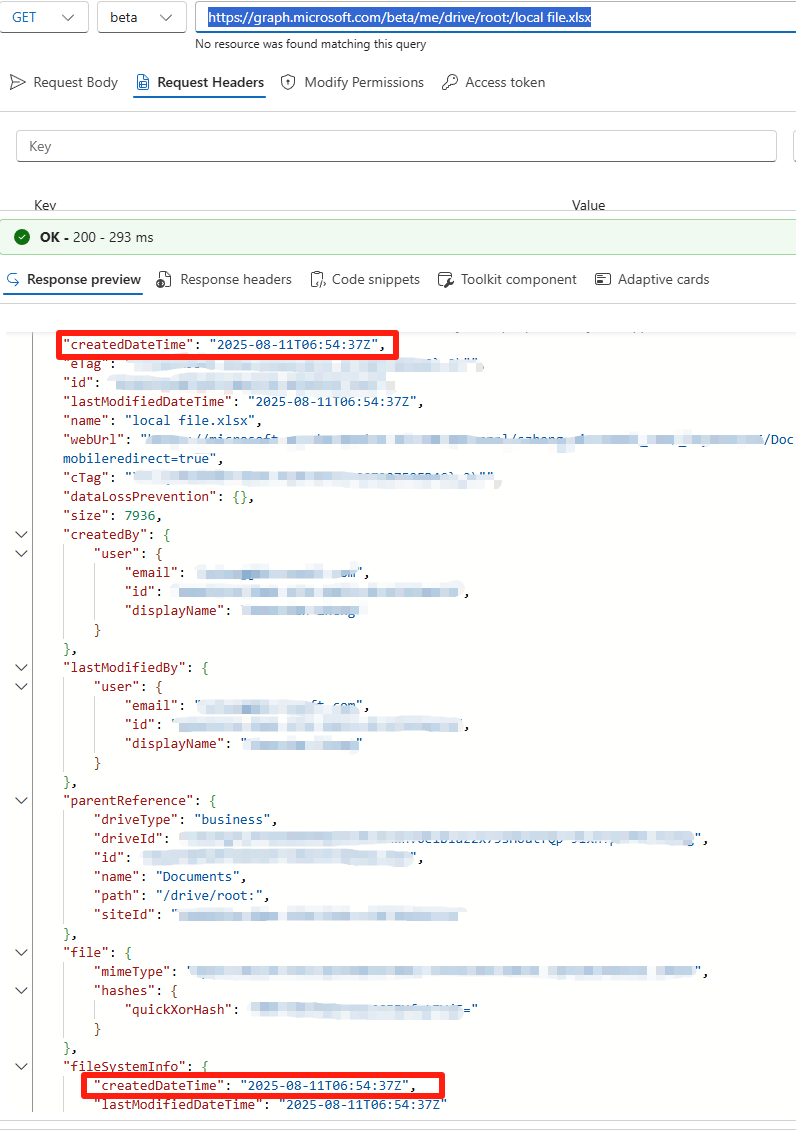Open the Response headers tab
Image resolution: width=796 pixels, height=1130 pixels.
(x=224, y=280)
